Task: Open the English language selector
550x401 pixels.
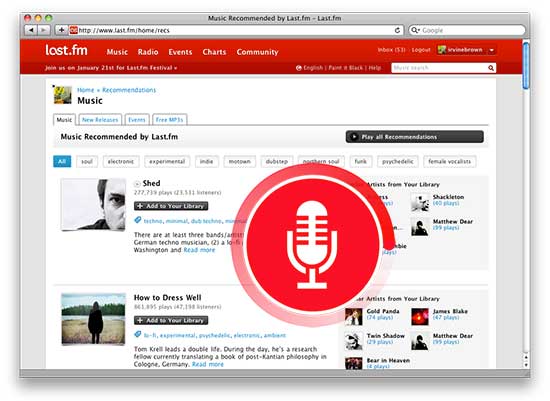Action: coord(309,68)
